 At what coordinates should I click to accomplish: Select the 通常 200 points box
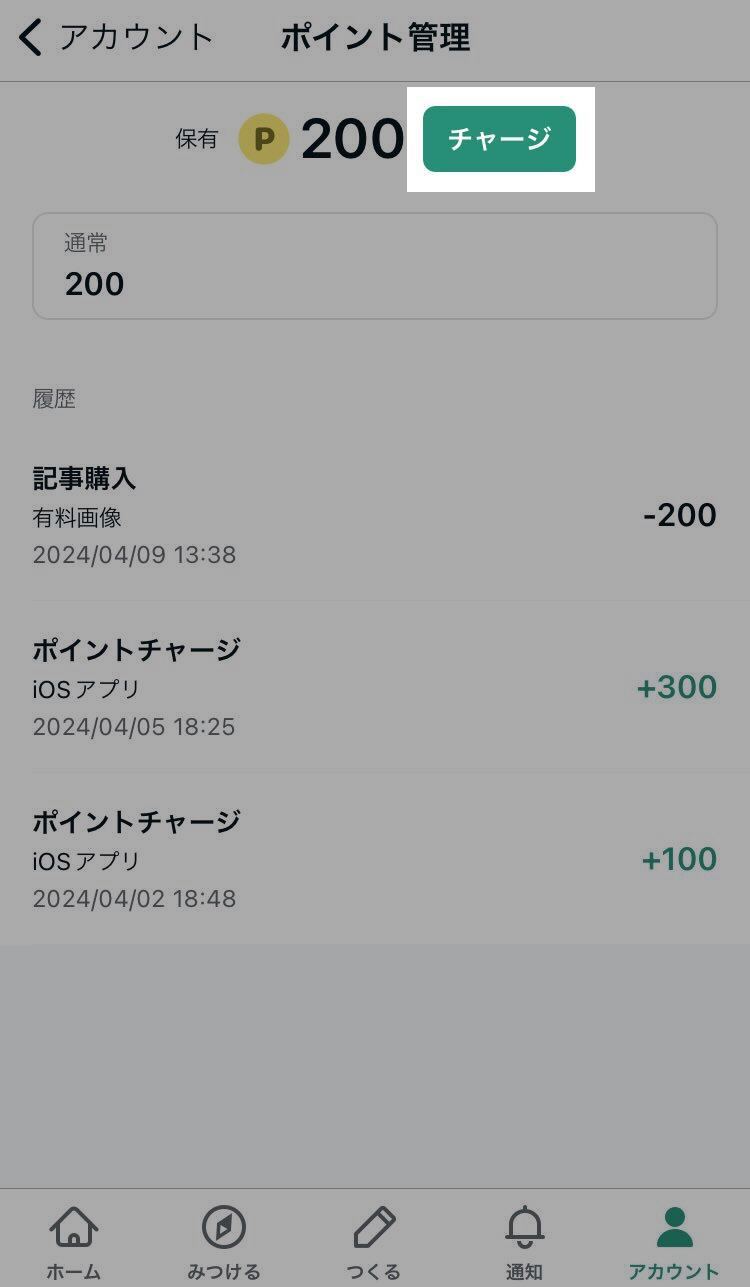click(375, 266)
